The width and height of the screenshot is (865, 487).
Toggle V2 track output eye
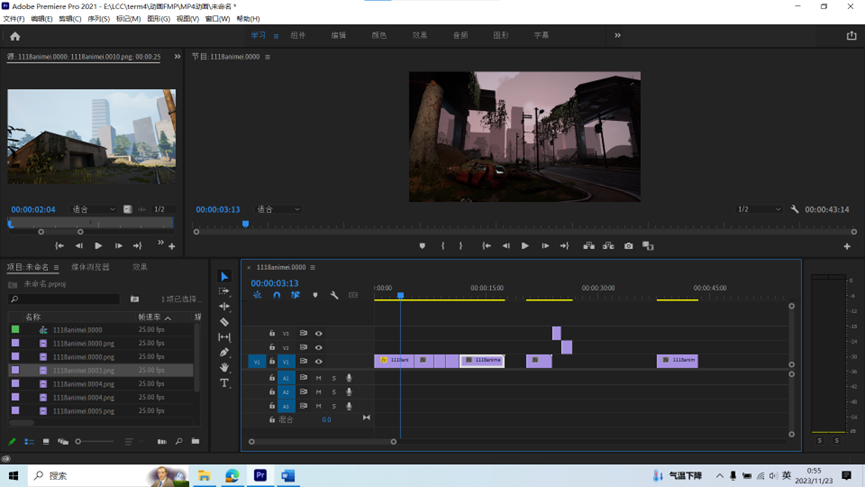(x=318, y=347)
